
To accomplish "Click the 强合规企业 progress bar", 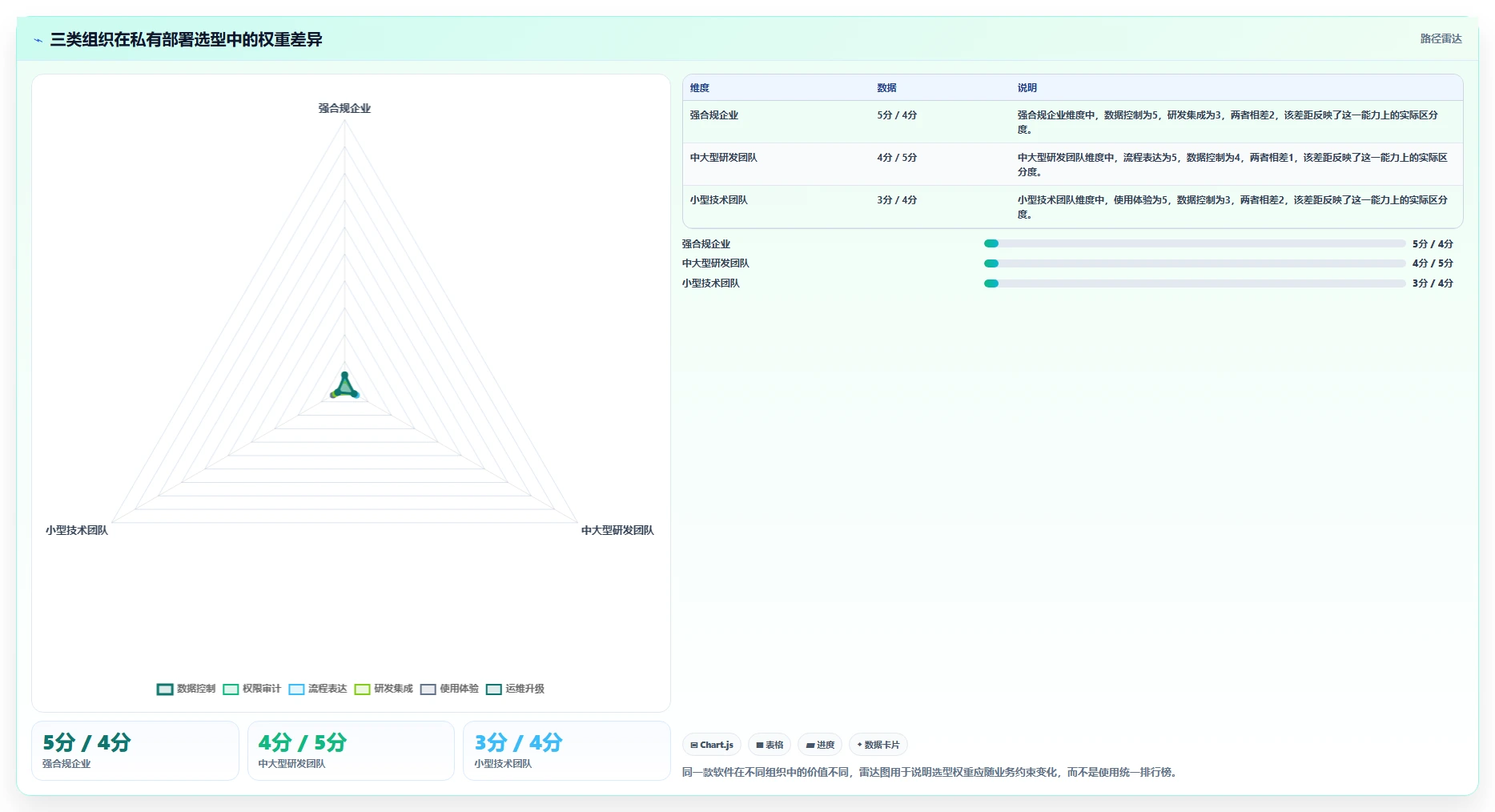I will tap(1195, 243).
